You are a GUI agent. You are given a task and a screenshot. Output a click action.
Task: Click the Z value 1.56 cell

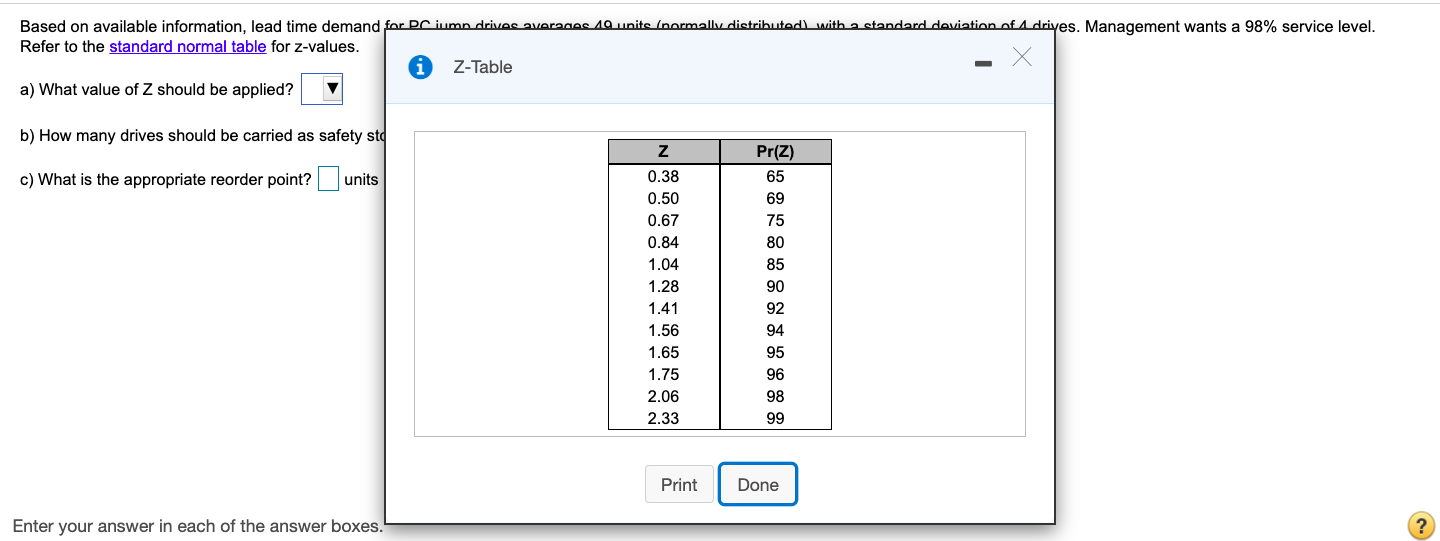(663, 330)
